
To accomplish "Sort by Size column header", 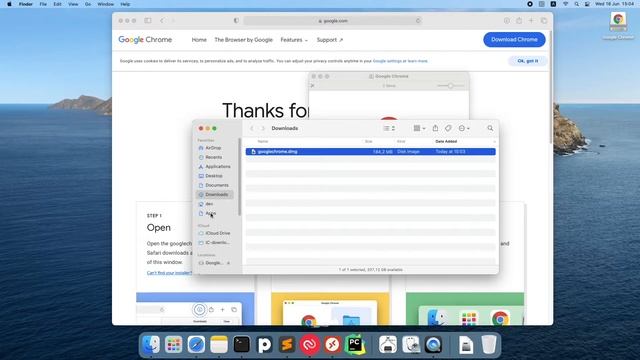I will [x=369, y=141].
